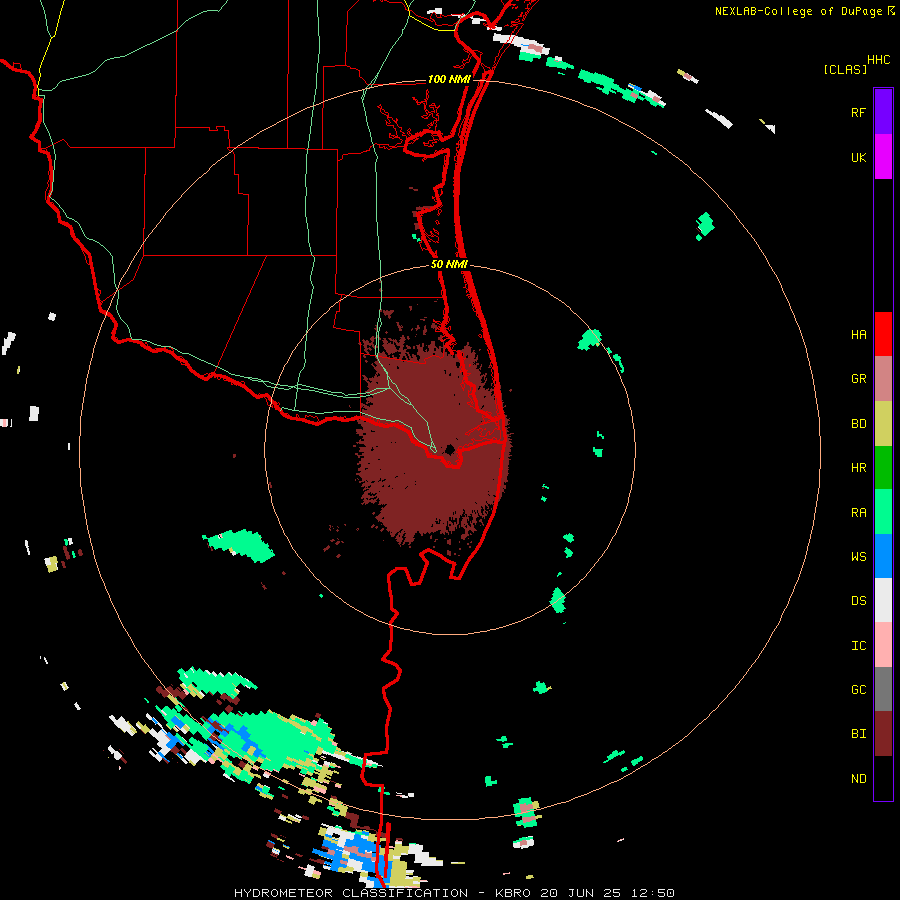
Task: Click the GR legend color swatch
Action: [x=883, y=379]
